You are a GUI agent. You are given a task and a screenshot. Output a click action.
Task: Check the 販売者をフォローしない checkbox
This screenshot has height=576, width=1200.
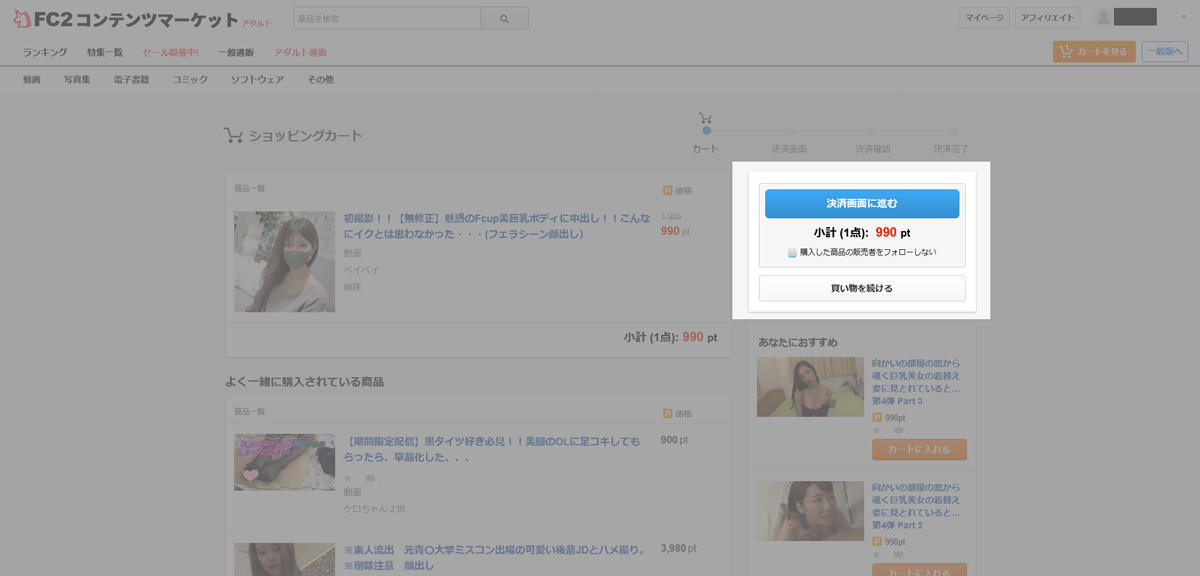point(792,253)
